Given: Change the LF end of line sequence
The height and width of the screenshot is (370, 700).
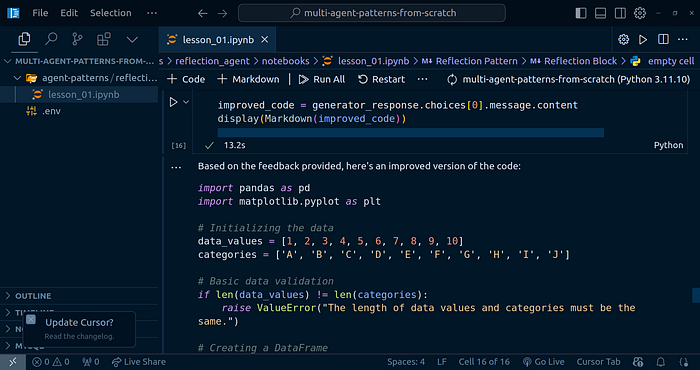Looking at the screenshot, I should [442, 362].
